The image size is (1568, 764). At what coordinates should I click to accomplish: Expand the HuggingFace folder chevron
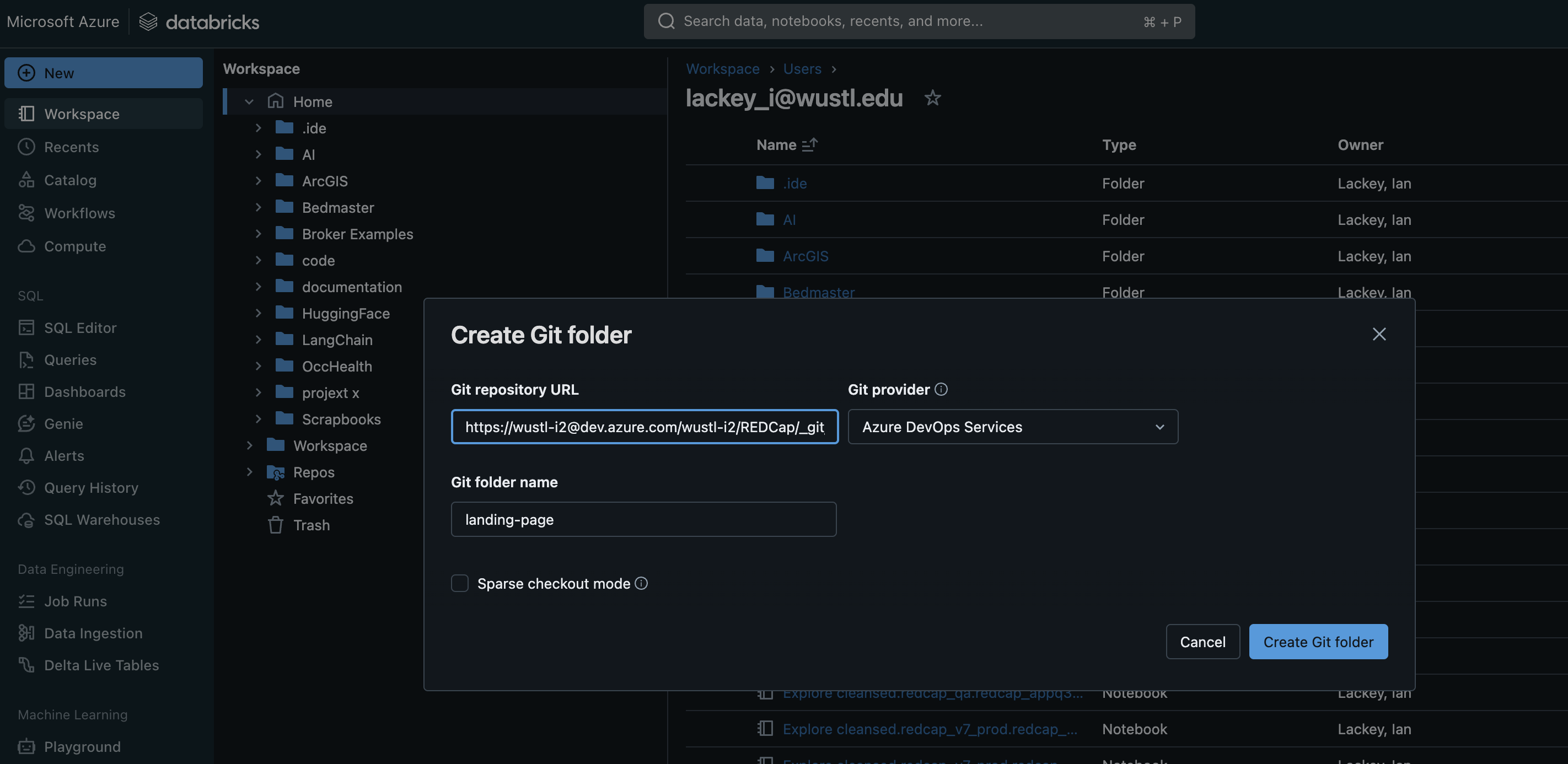258,313
